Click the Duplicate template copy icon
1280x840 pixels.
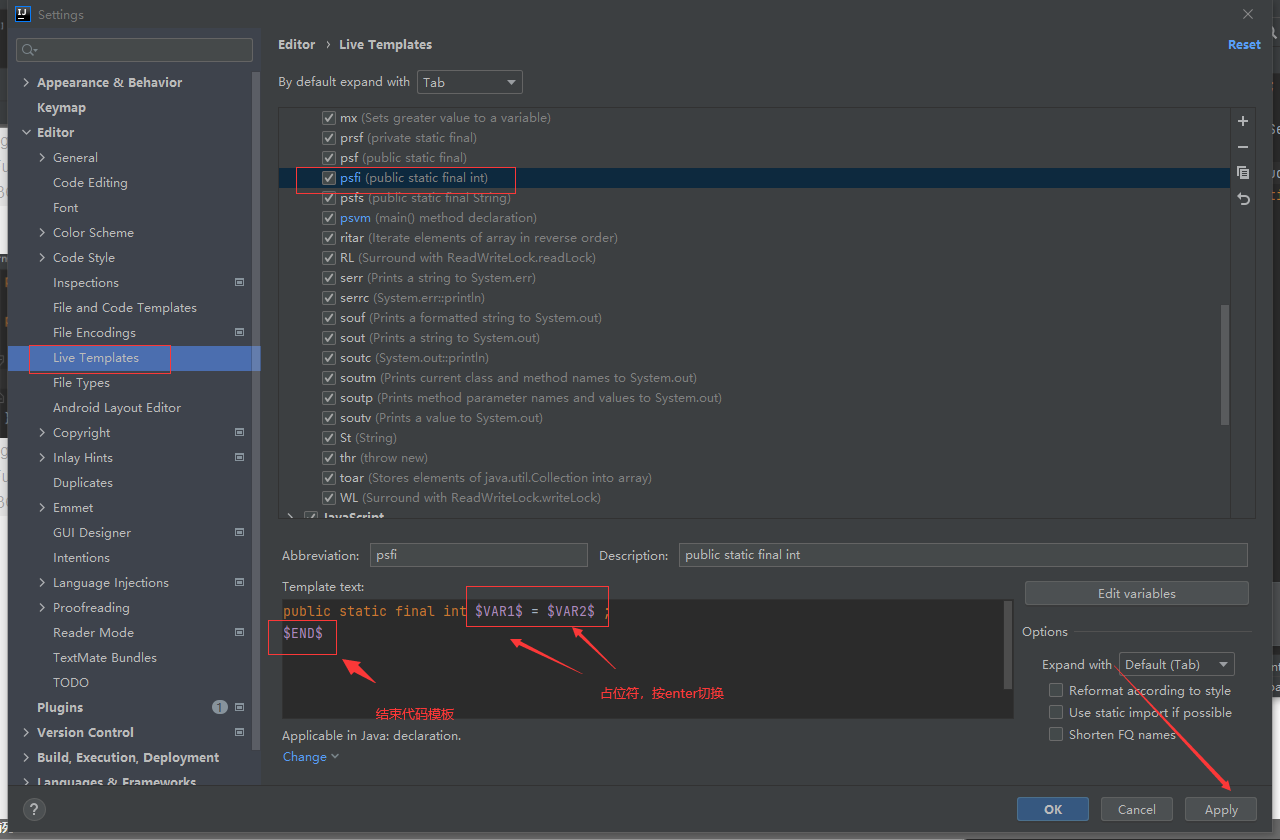coord(1243,173)
